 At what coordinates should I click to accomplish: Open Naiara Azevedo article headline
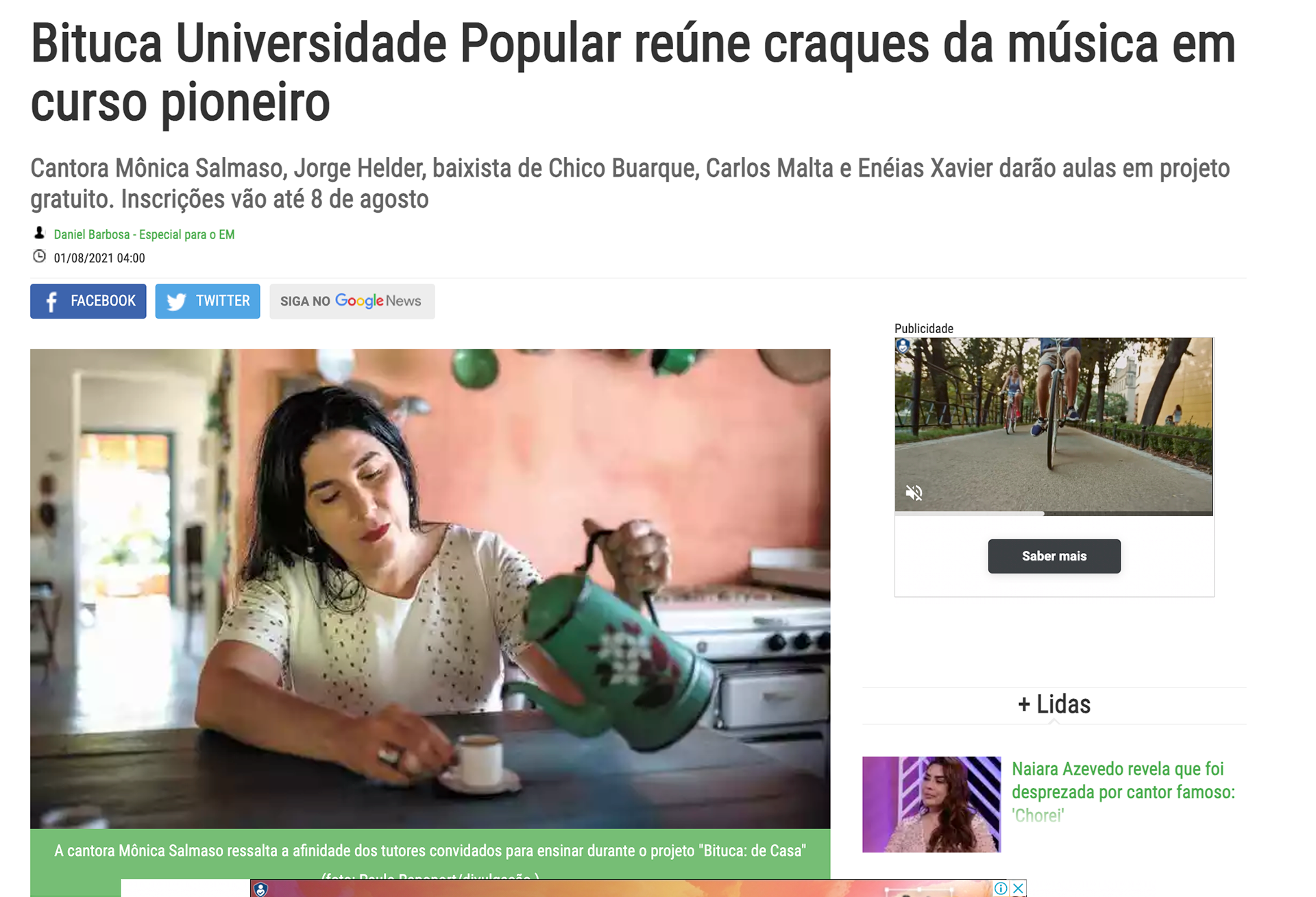(1123, 791)
